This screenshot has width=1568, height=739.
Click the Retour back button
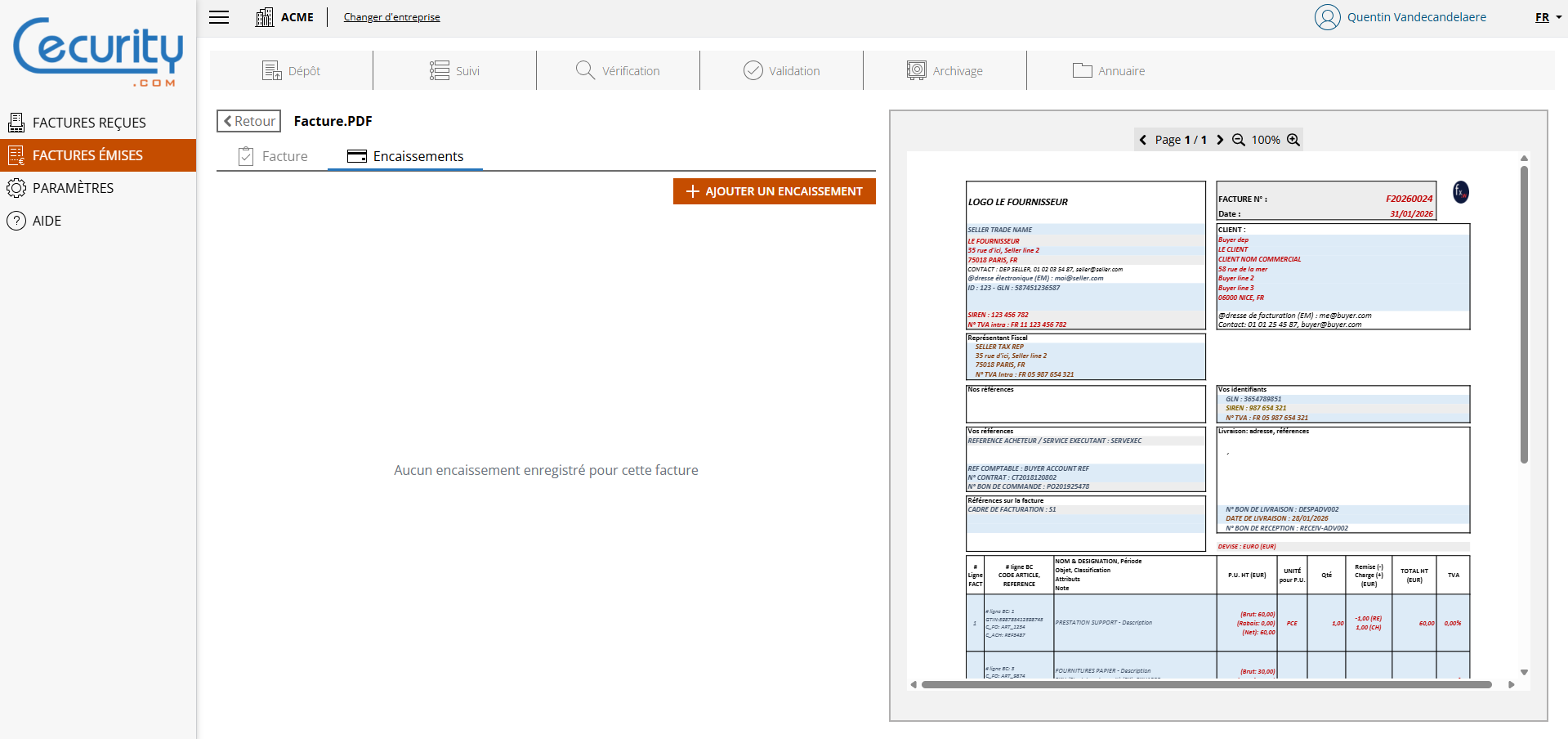coord(249,121)
